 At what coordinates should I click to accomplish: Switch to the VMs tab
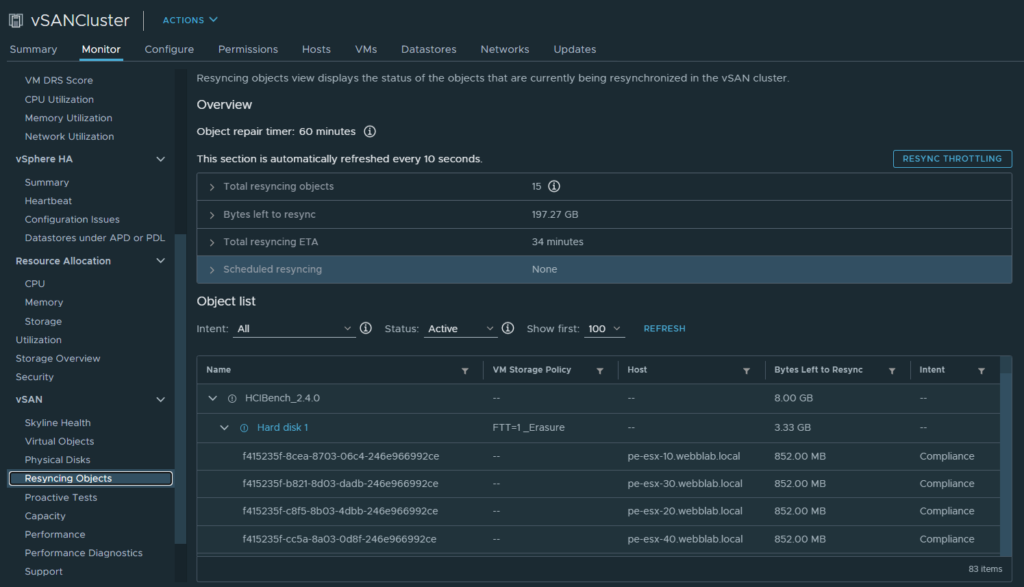(366, 49)
